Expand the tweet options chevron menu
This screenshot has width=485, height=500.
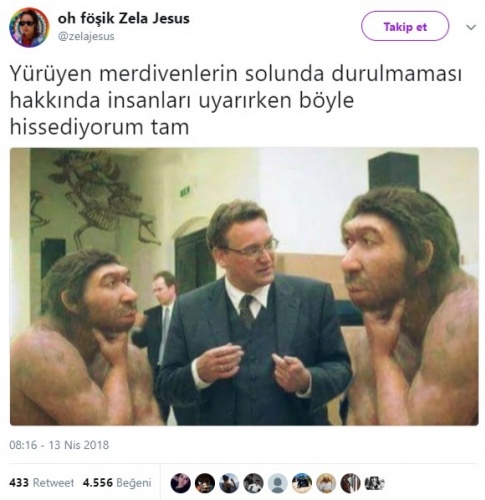471,27
